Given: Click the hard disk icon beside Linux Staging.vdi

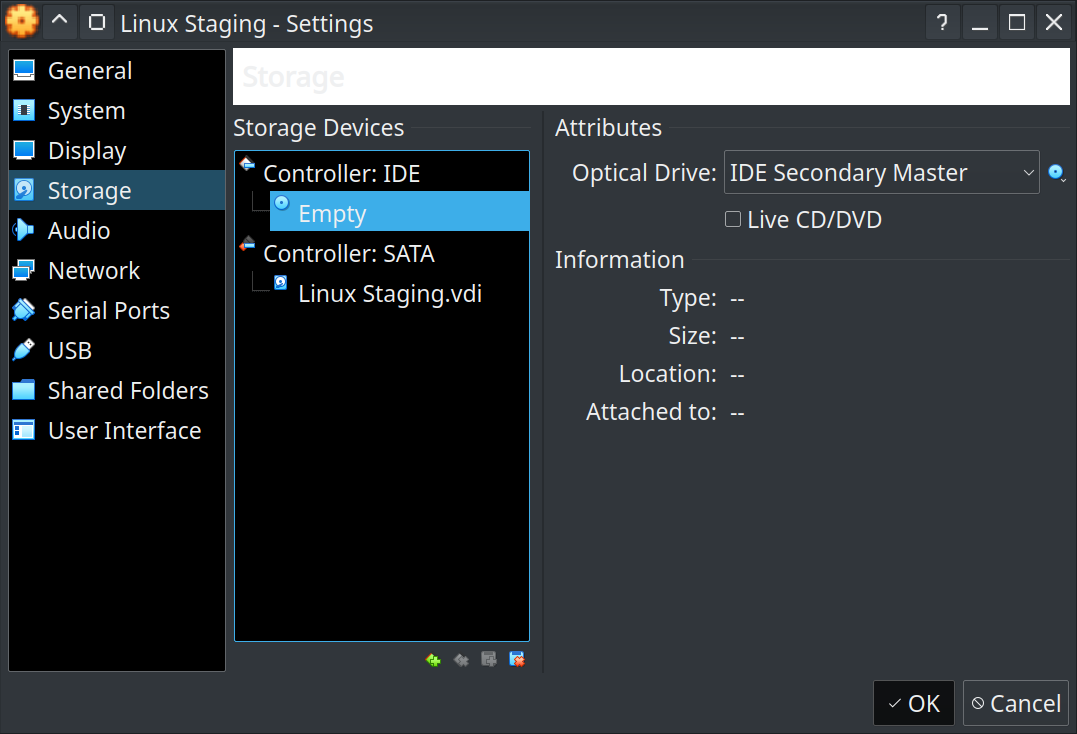Looking at the screenshot, I should (x=281, y=284).
